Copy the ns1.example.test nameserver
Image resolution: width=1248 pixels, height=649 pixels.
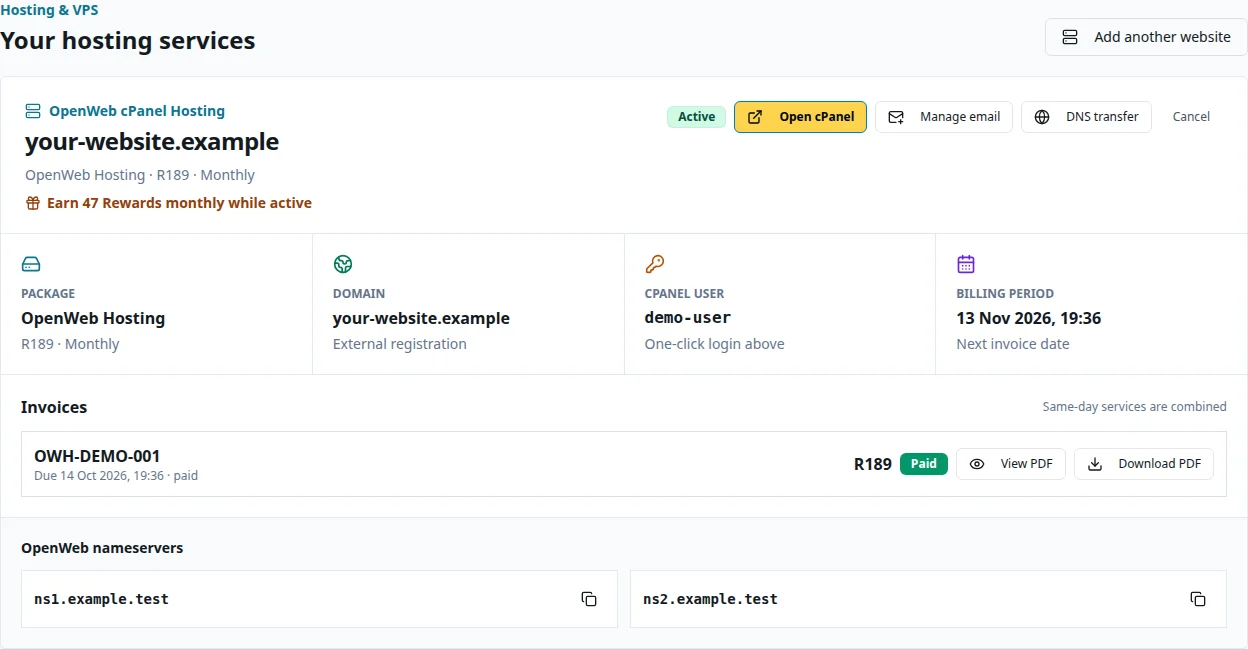coord(589,599)
